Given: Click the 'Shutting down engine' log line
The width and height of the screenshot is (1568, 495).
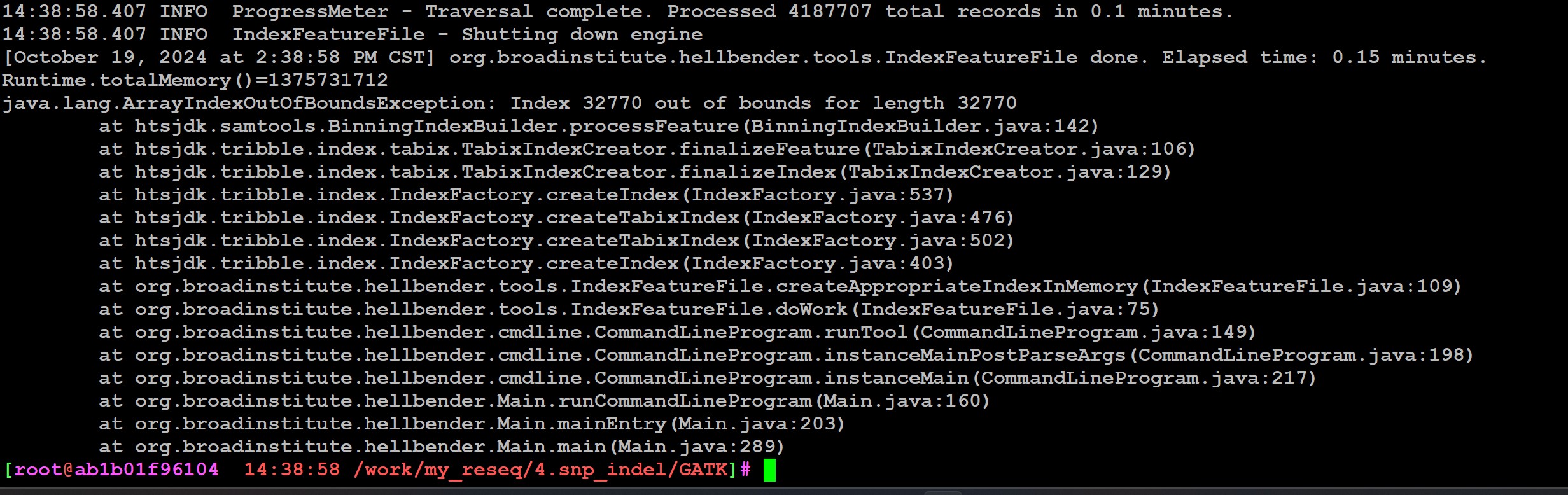Looking at the screenshot, I should click(353, 34).
